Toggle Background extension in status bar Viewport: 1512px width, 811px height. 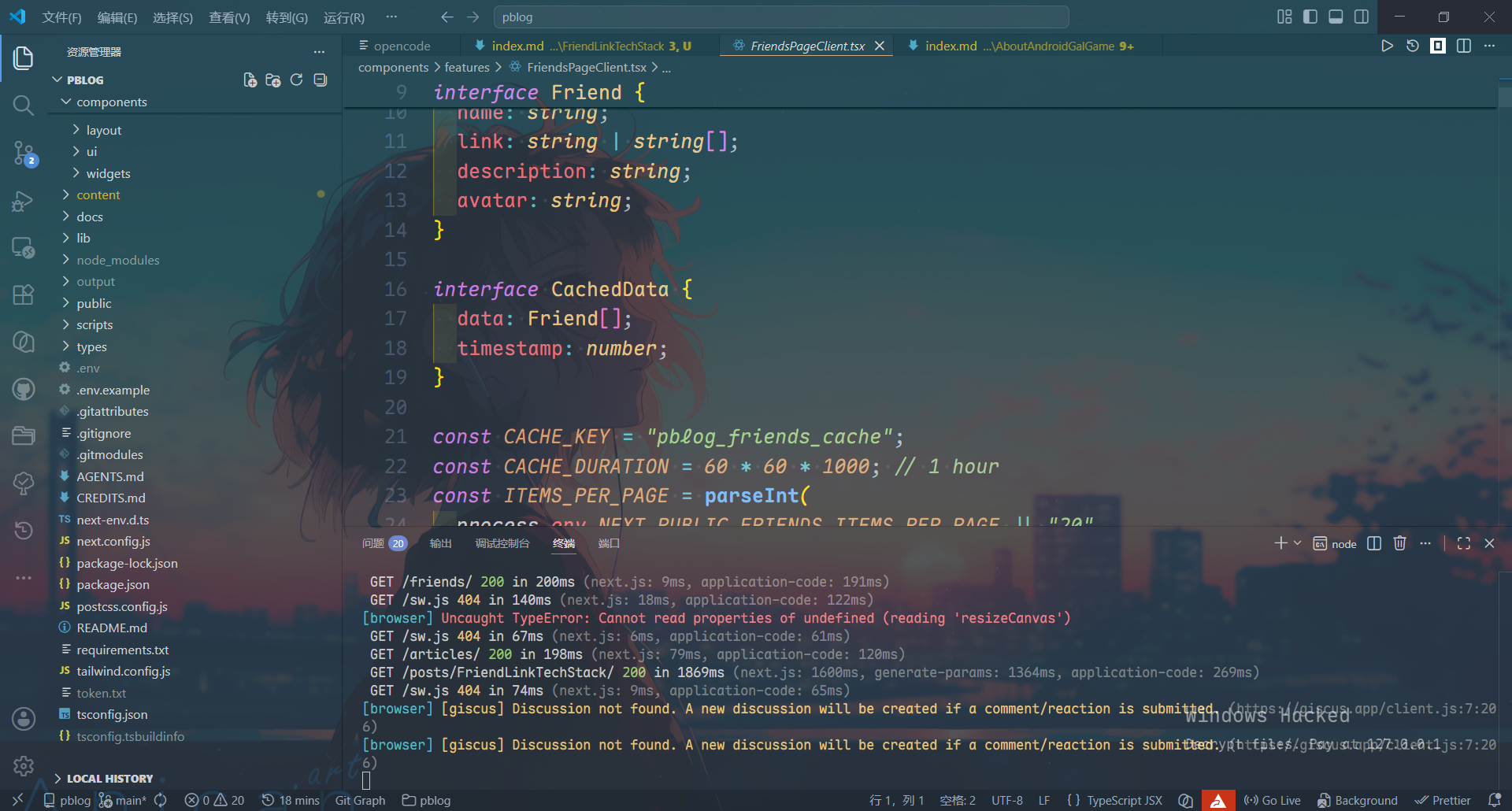pyautogui.click(x=1358, y=800)
